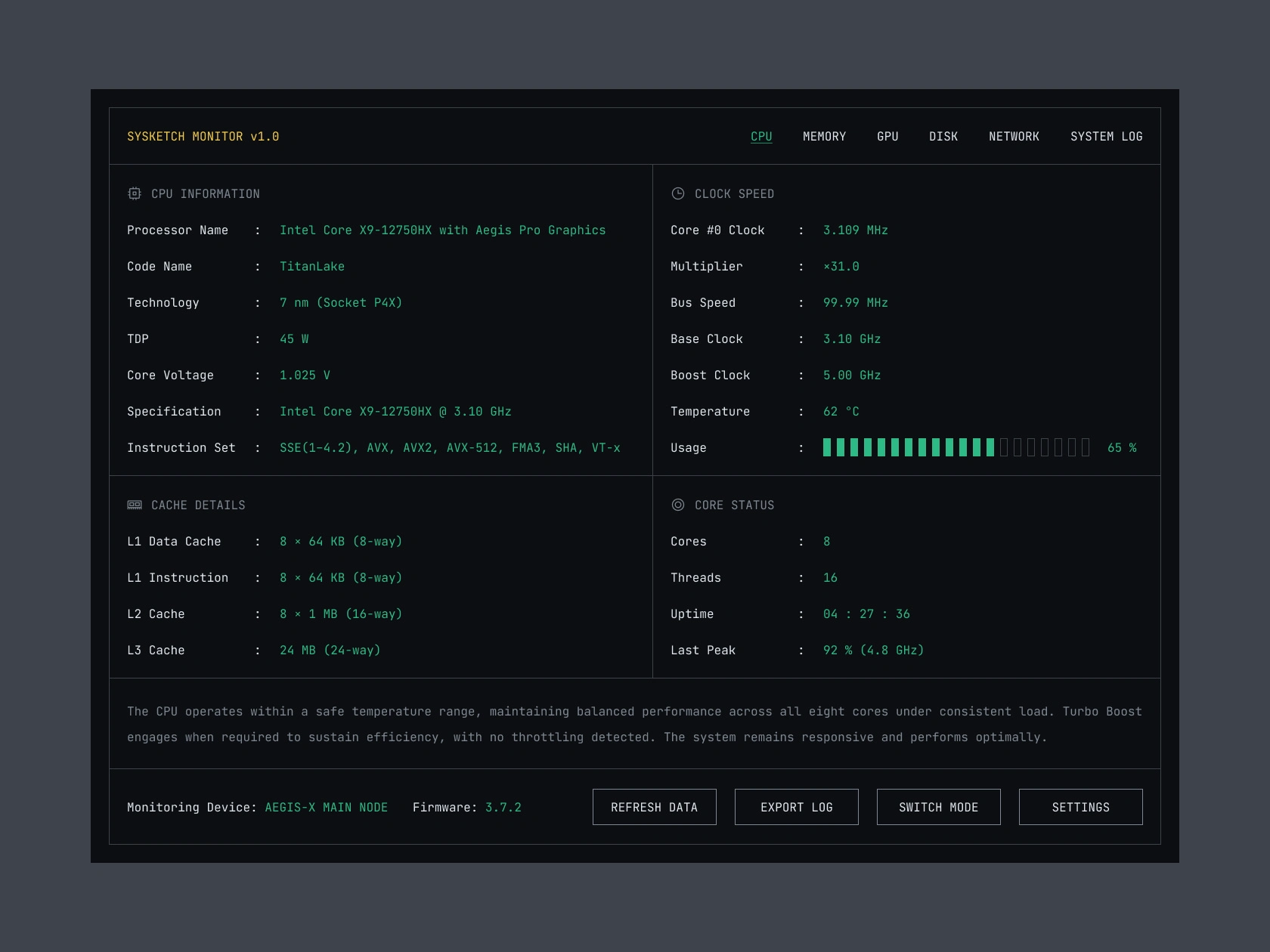Click the SYSKETCH MONITOR v1.0 title

203,137
